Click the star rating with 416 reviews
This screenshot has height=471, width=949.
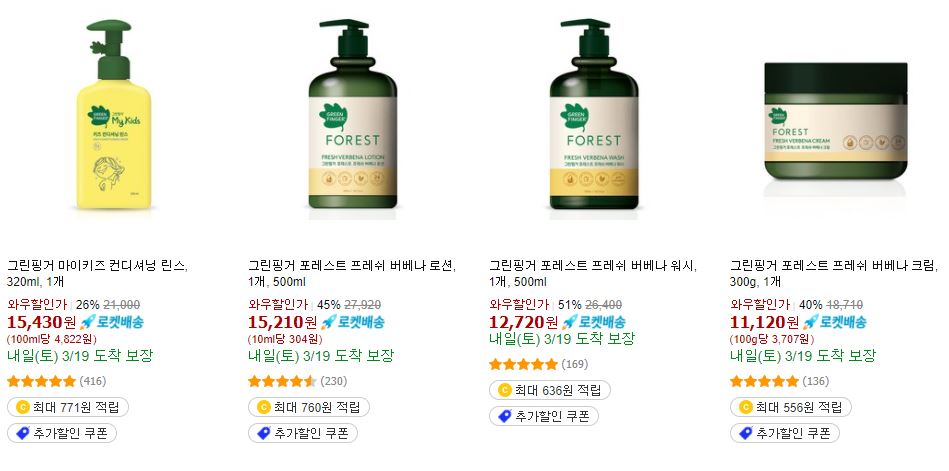pos(42,381)
